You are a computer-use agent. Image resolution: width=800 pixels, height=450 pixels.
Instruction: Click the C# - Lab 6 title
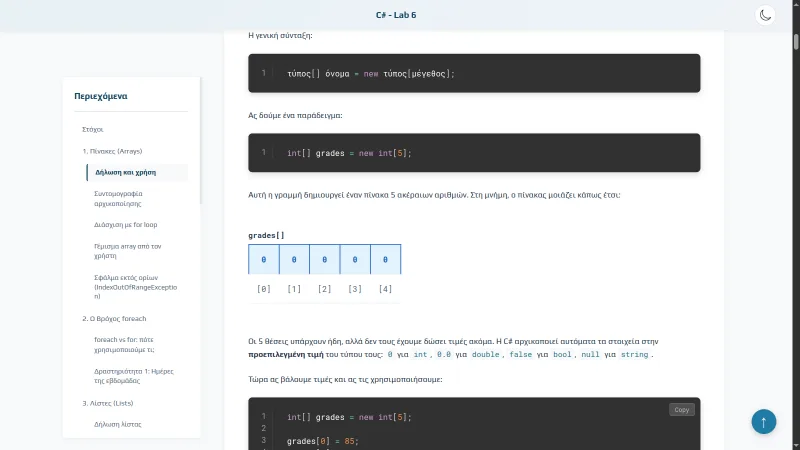coord(396,15)
